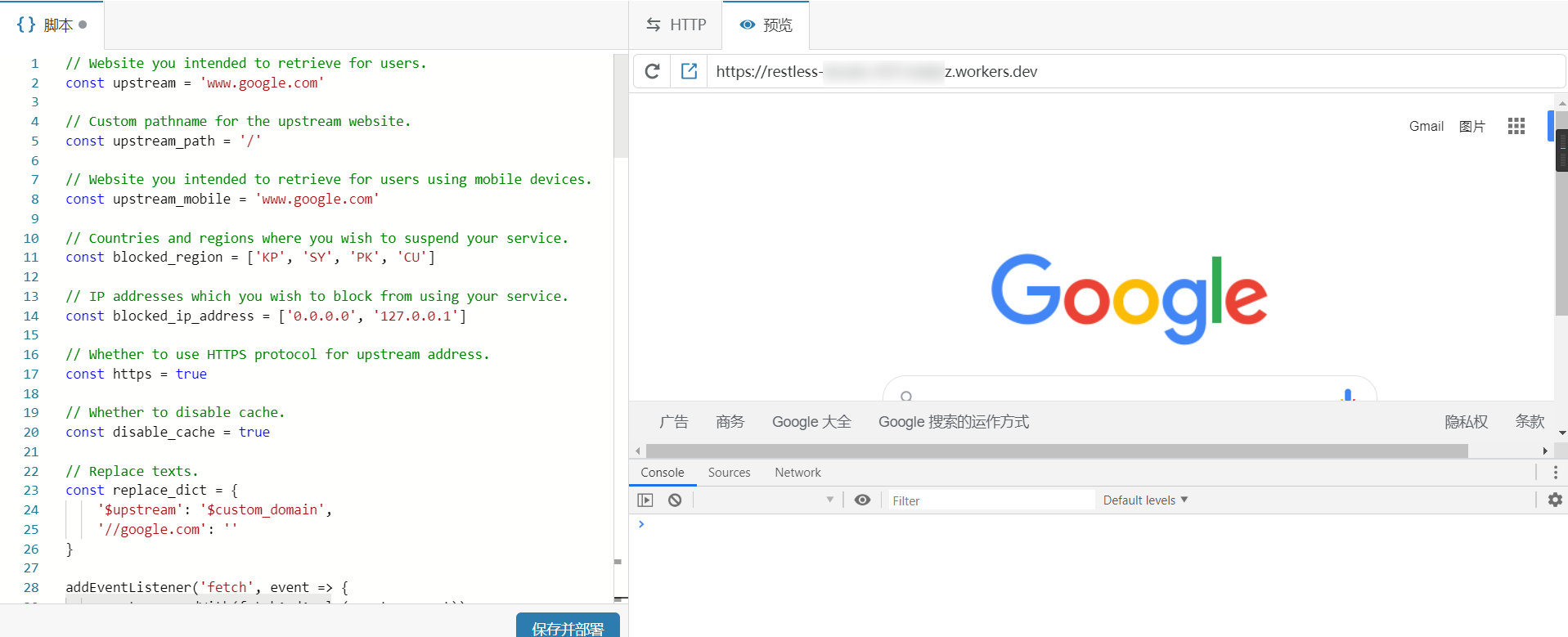Click the curly braces script icon
The image size is (1568, 637).
(x=26, y=25)
